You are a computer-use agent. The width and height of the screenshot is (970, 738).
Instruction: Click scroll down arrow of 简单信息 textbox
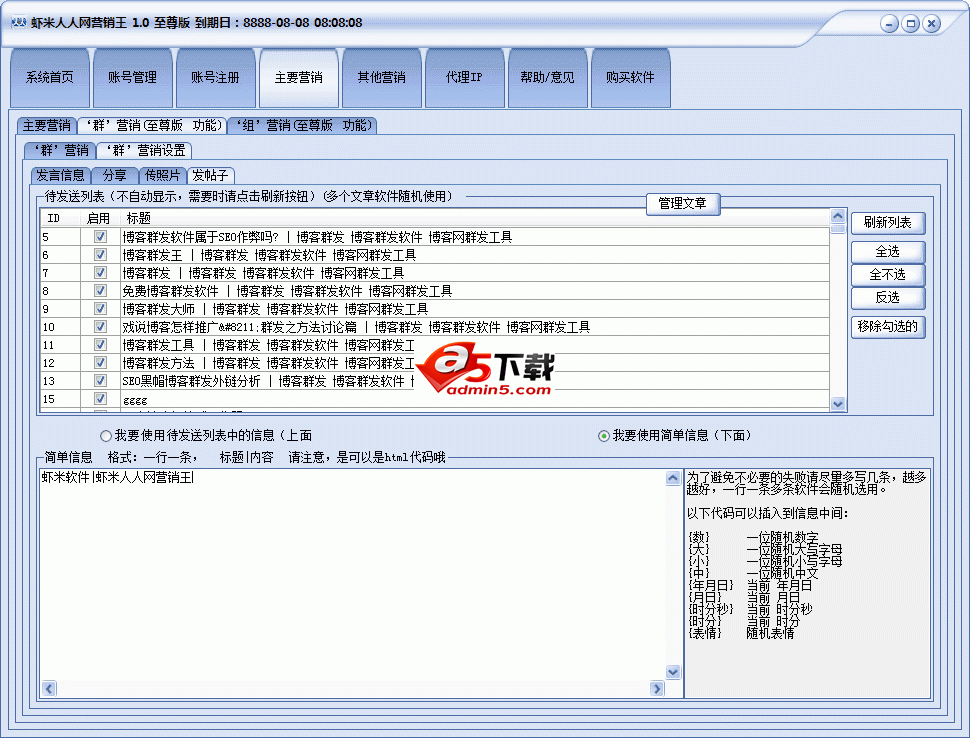pyautogui.click(x=673, y=672)
